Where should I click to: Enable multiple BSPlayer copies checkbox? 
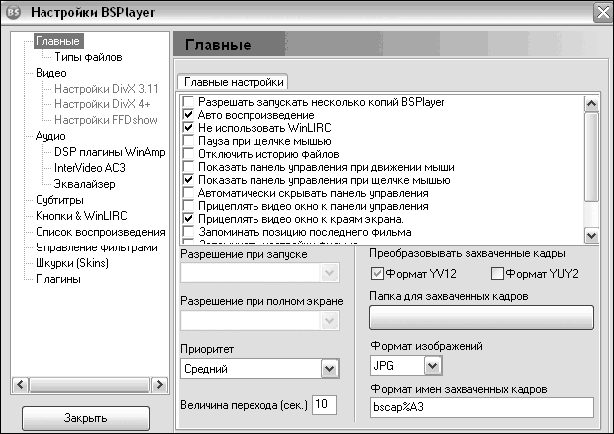click(x=188, y=102)
